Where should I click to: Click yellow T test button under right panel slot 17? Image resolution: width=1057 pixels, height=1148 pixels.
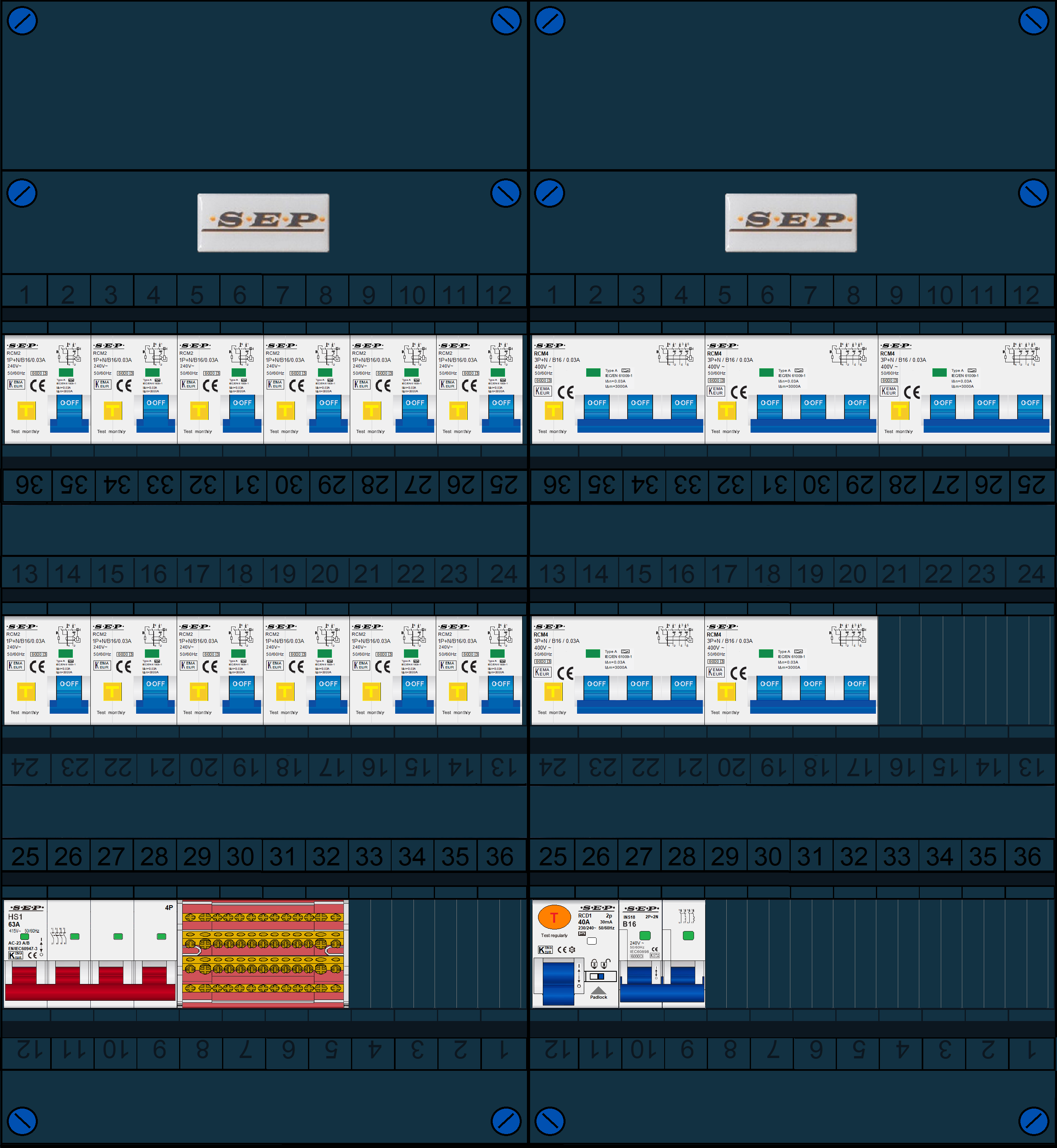pyautogui.click(x=726, y=691)
